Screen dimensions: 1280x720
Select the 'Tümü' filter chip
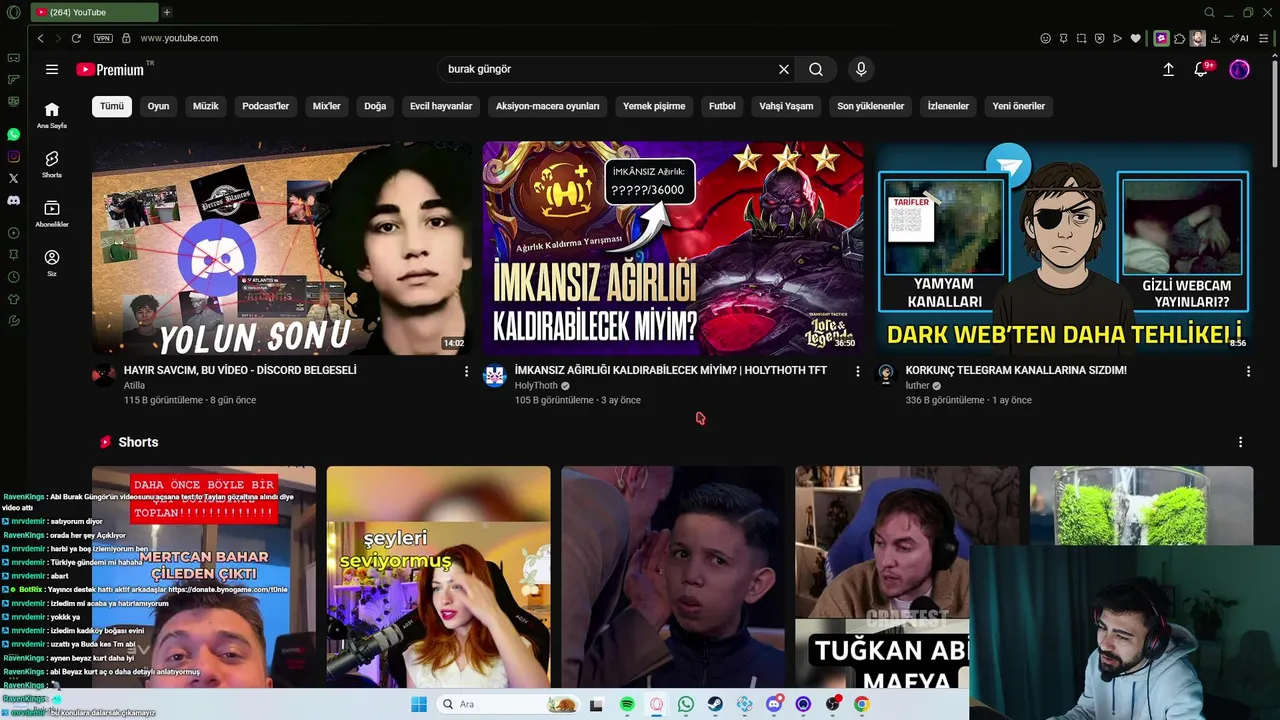point(112,106)
